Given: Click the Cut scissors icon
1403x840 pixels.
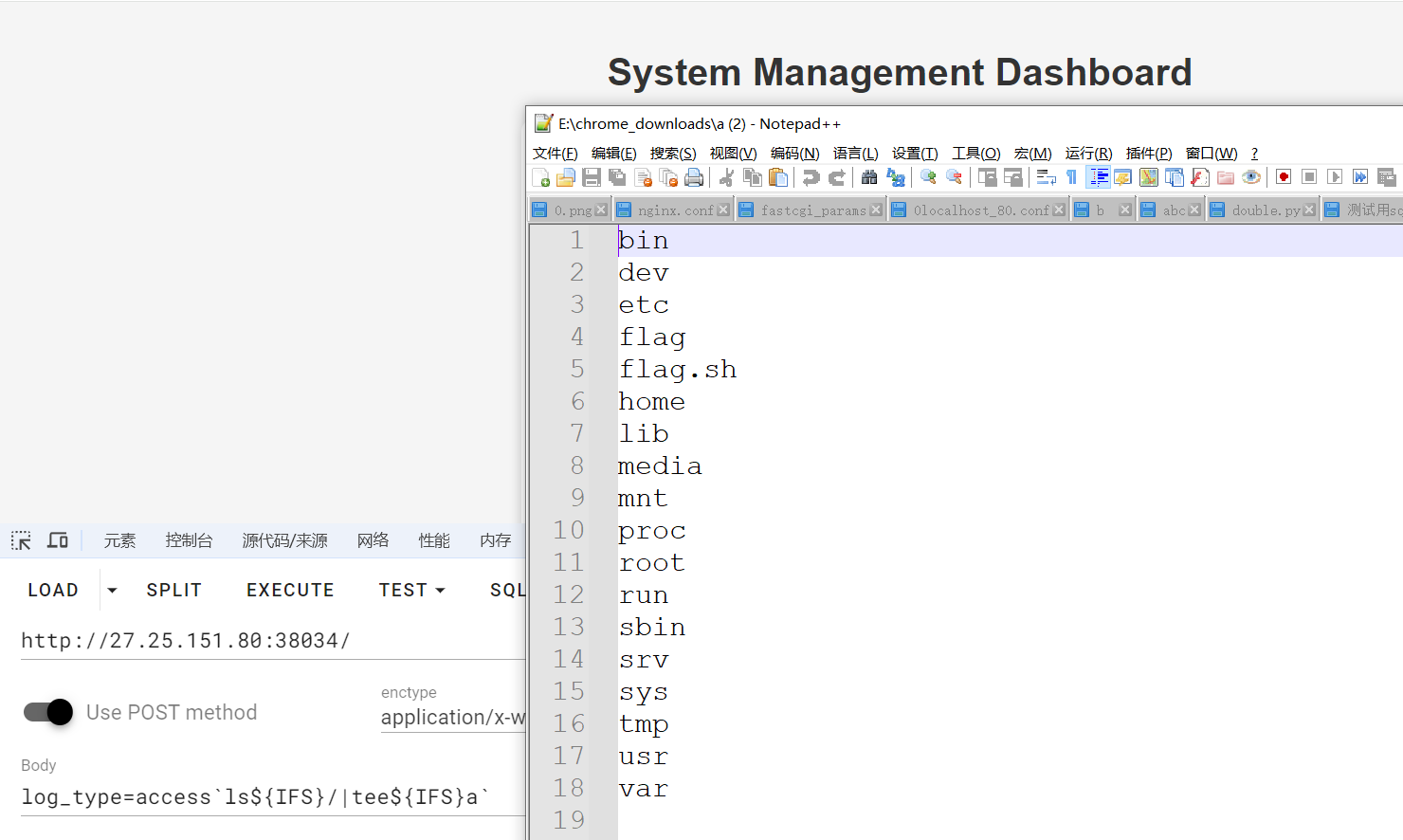Looking at the screenshot, I should [727, 177].
